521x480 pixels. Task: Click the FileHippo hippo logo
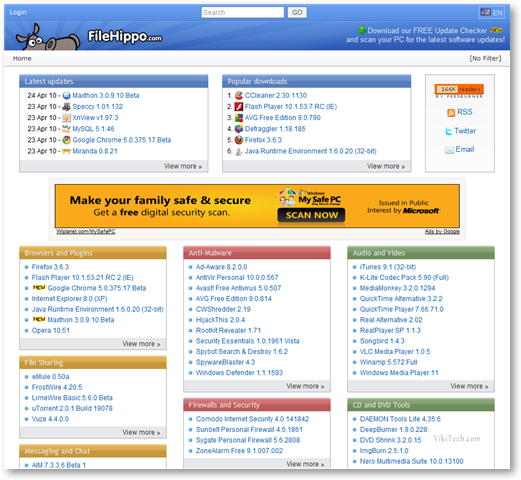[47, 37]
